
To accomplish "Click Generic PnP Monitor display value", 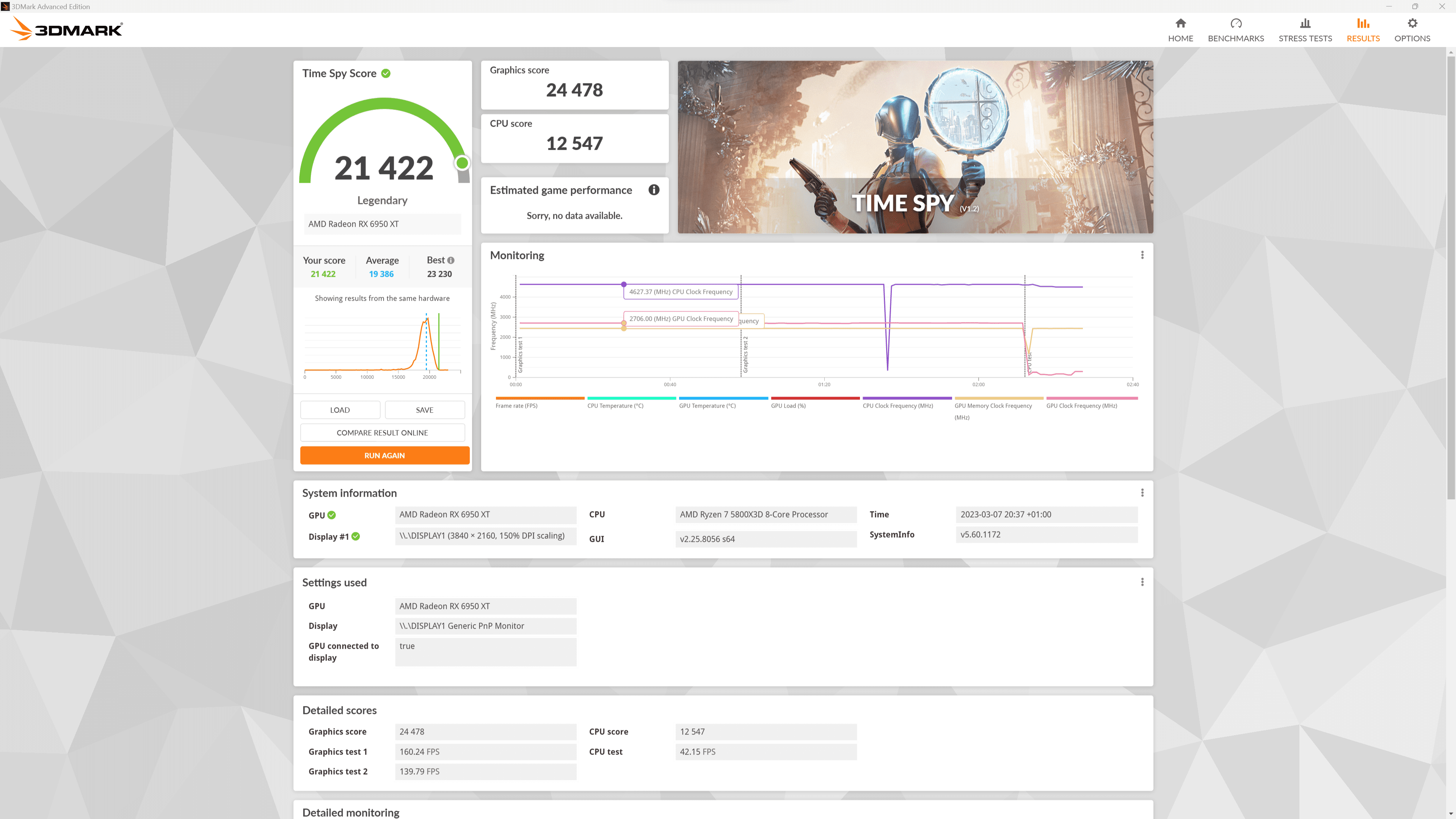I will [485, 626].
